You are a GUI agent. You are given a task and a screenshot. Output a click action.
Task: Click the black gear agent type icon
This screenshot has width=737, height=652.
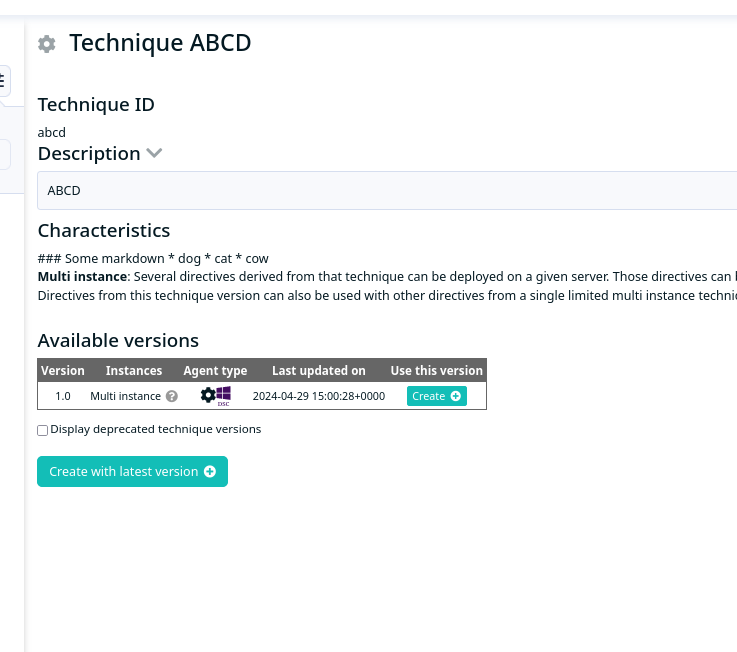(208, 395)
